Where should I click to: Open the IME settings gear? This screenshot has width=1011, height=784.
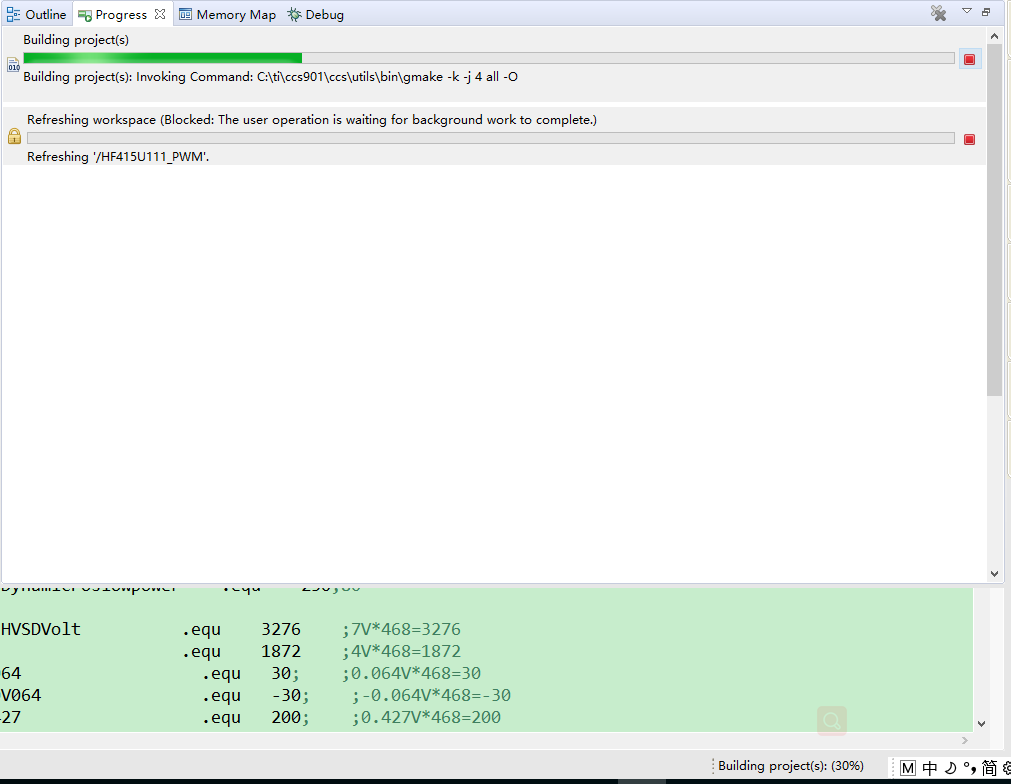point(1006,768)
